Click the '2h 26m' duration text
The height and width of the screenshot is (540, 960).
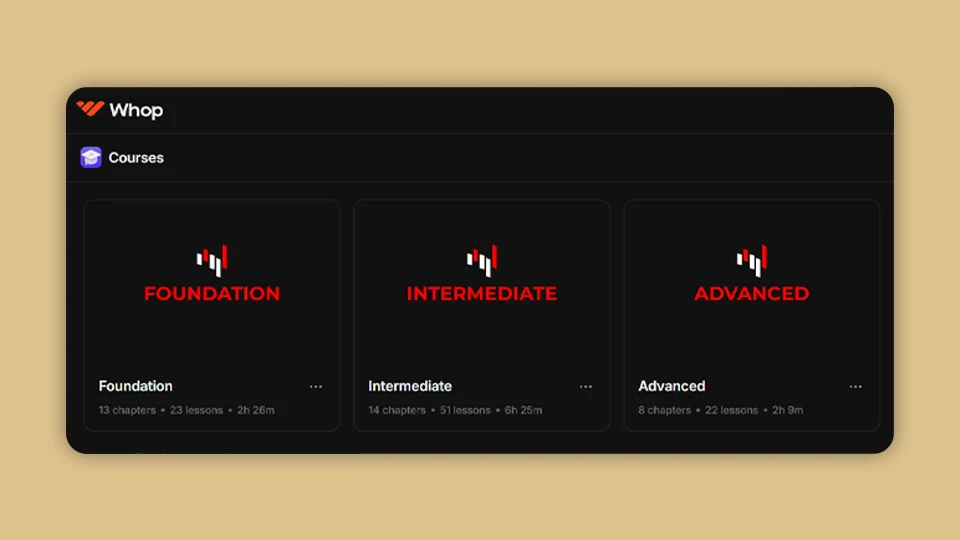pos(256,410)
